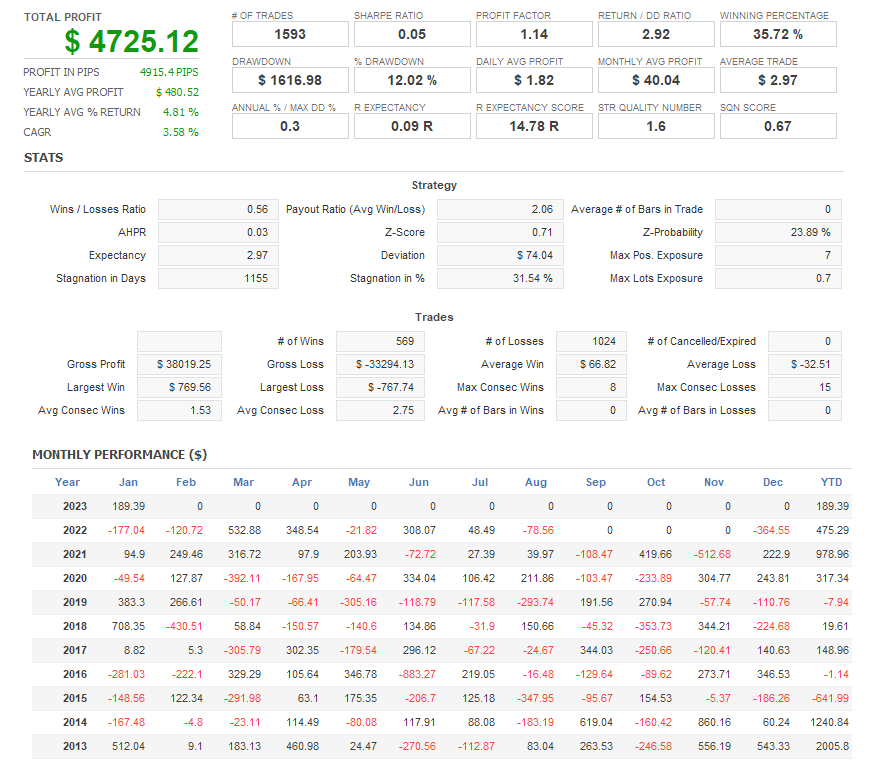Click Yearly Avg % Return value 4.81 %

(180, 112)
